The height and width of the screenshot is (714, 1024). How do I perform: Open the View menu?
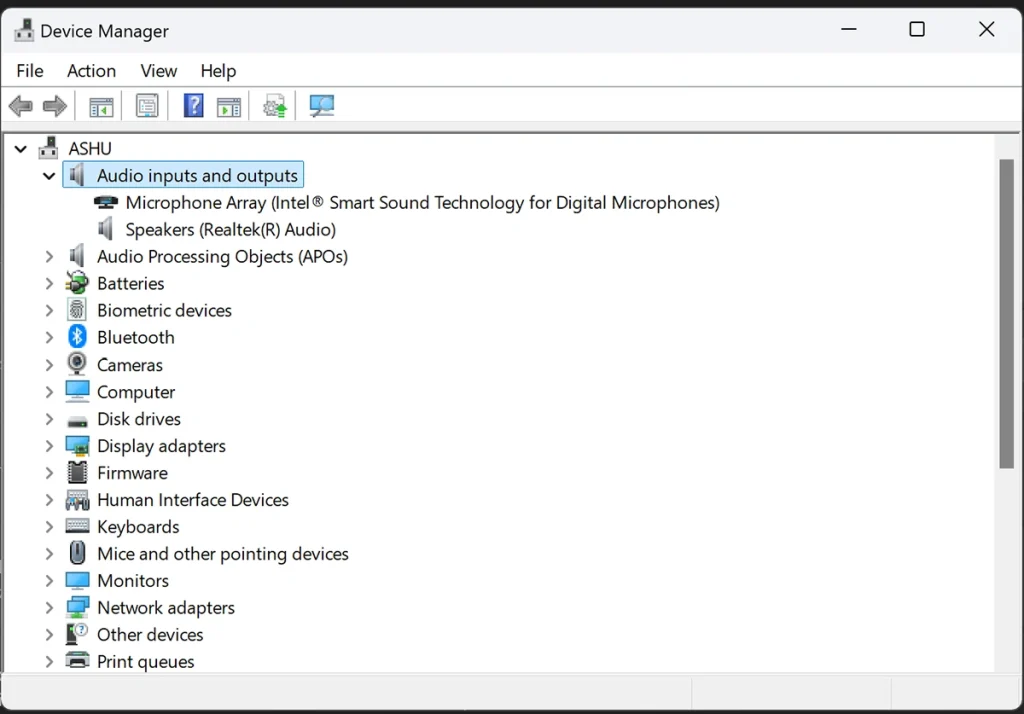pos(159,71)
